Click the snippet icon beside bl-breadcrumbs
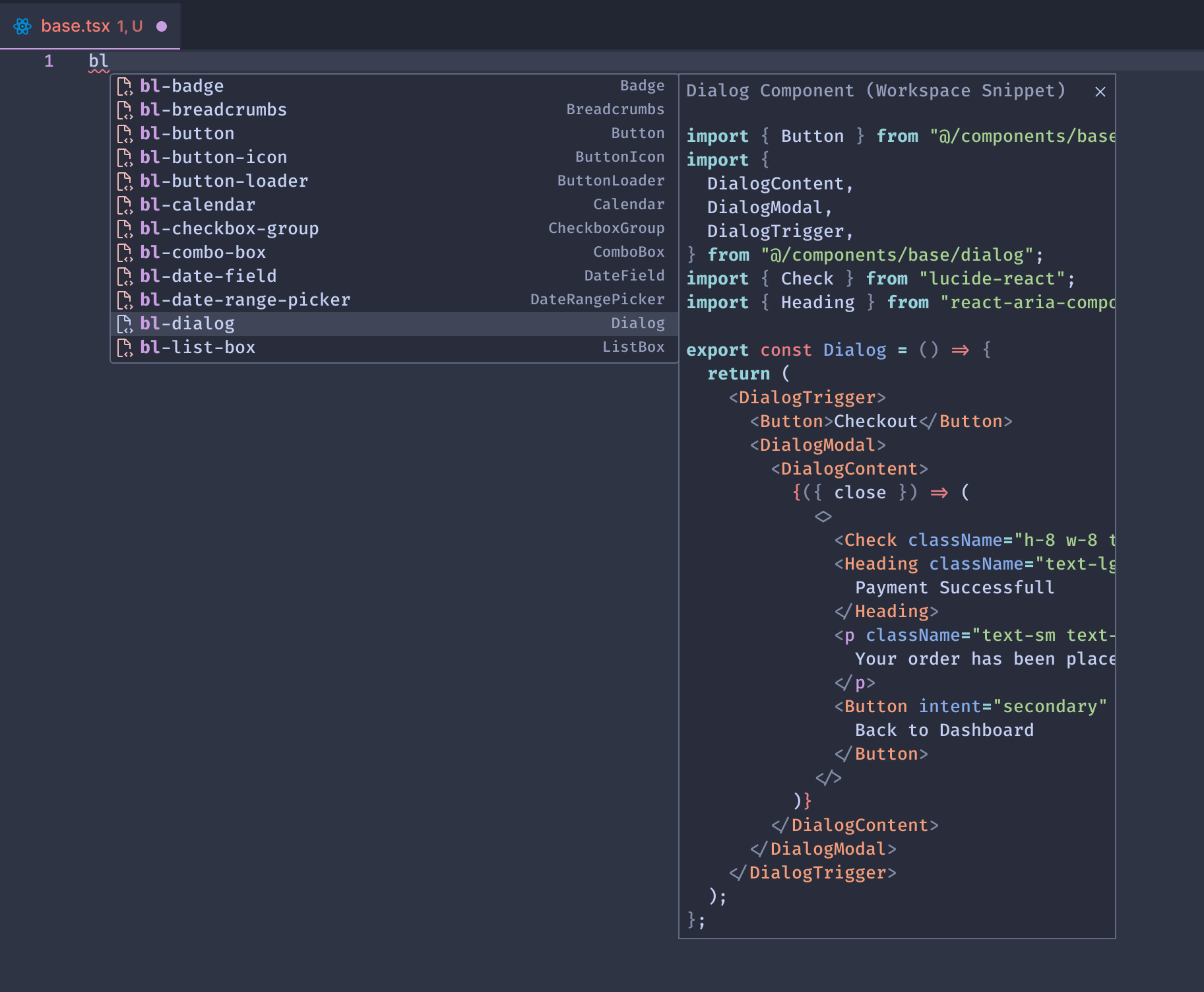 tap(125, 110)
